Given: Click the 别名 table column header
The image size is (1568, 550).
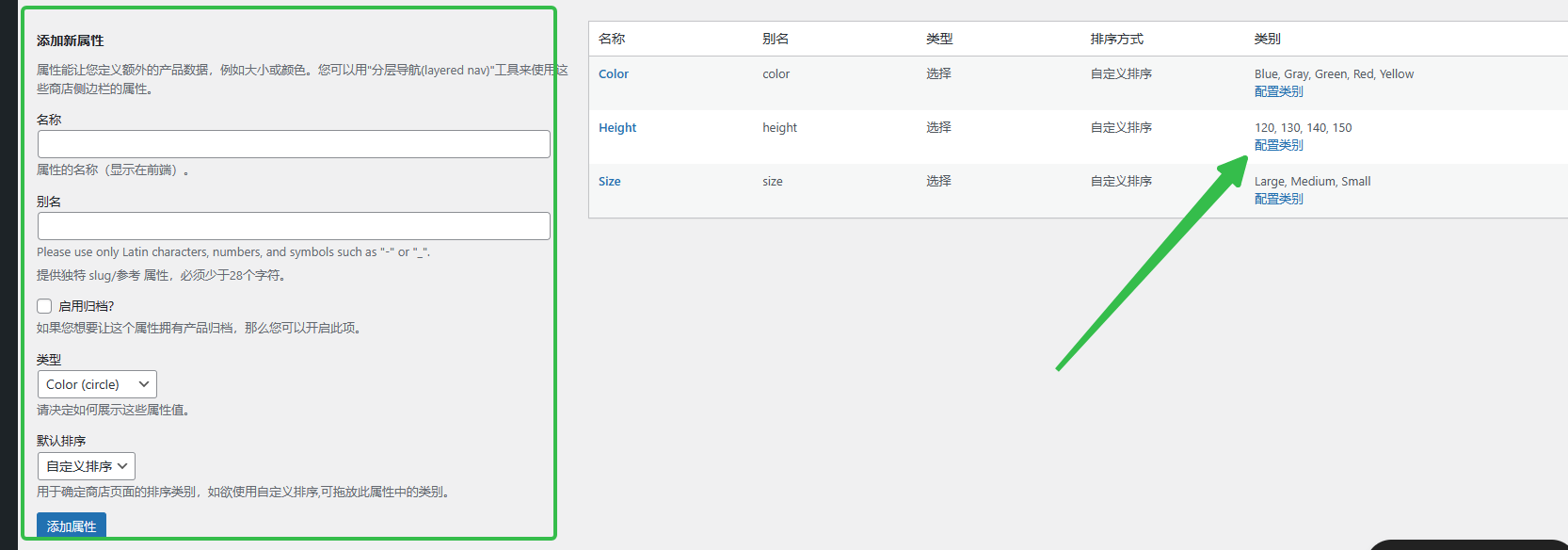Looking at the screenshot, I should point(776,39).
